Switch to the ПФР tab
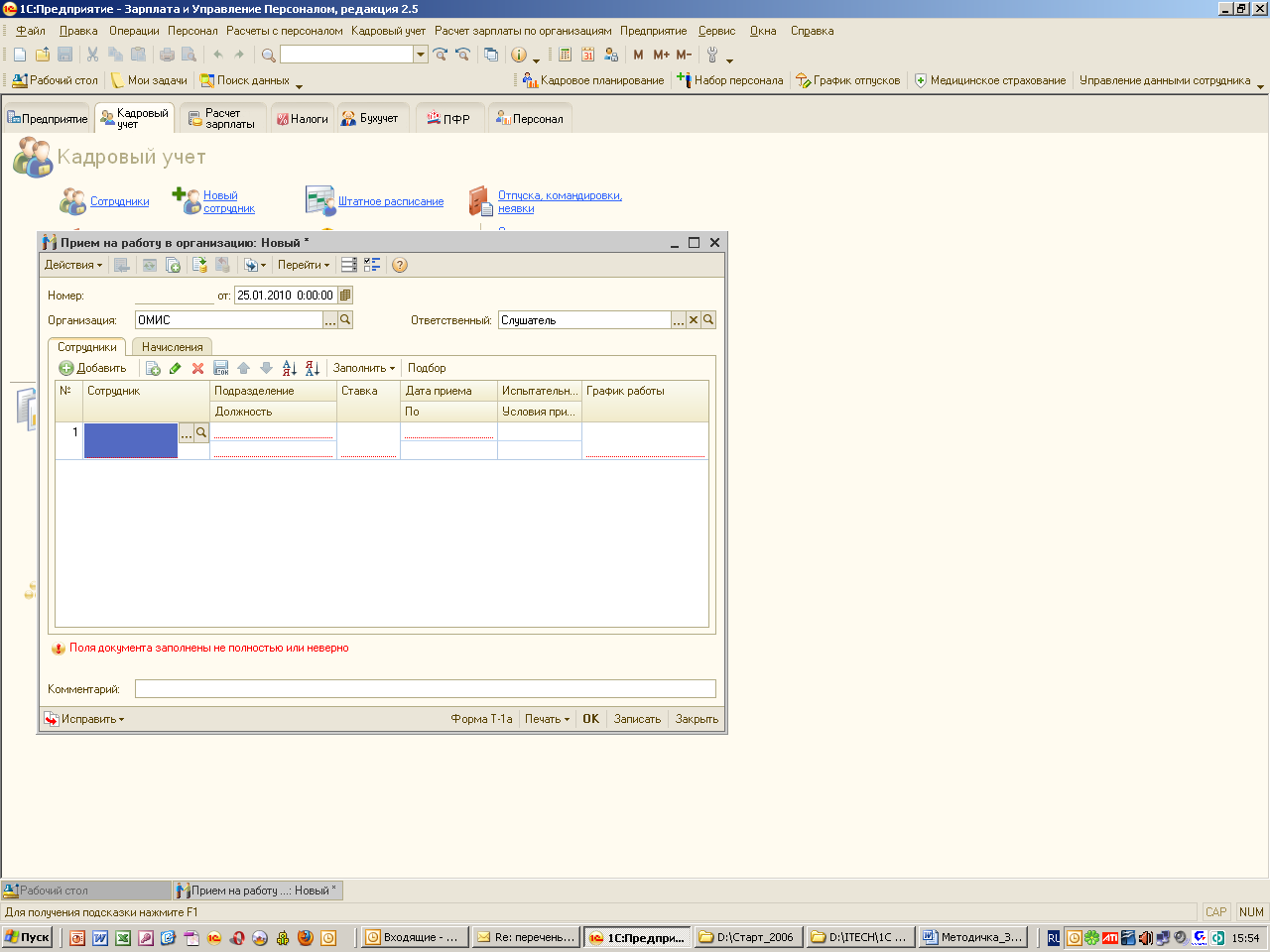 [x=448, y=118]
